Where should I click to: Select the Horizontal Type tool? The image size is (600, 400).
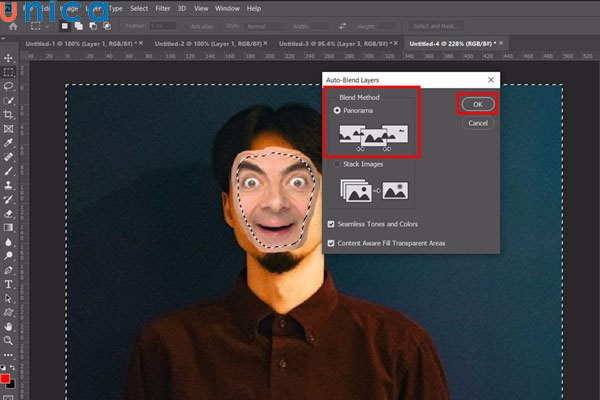[x=8, y=284]
